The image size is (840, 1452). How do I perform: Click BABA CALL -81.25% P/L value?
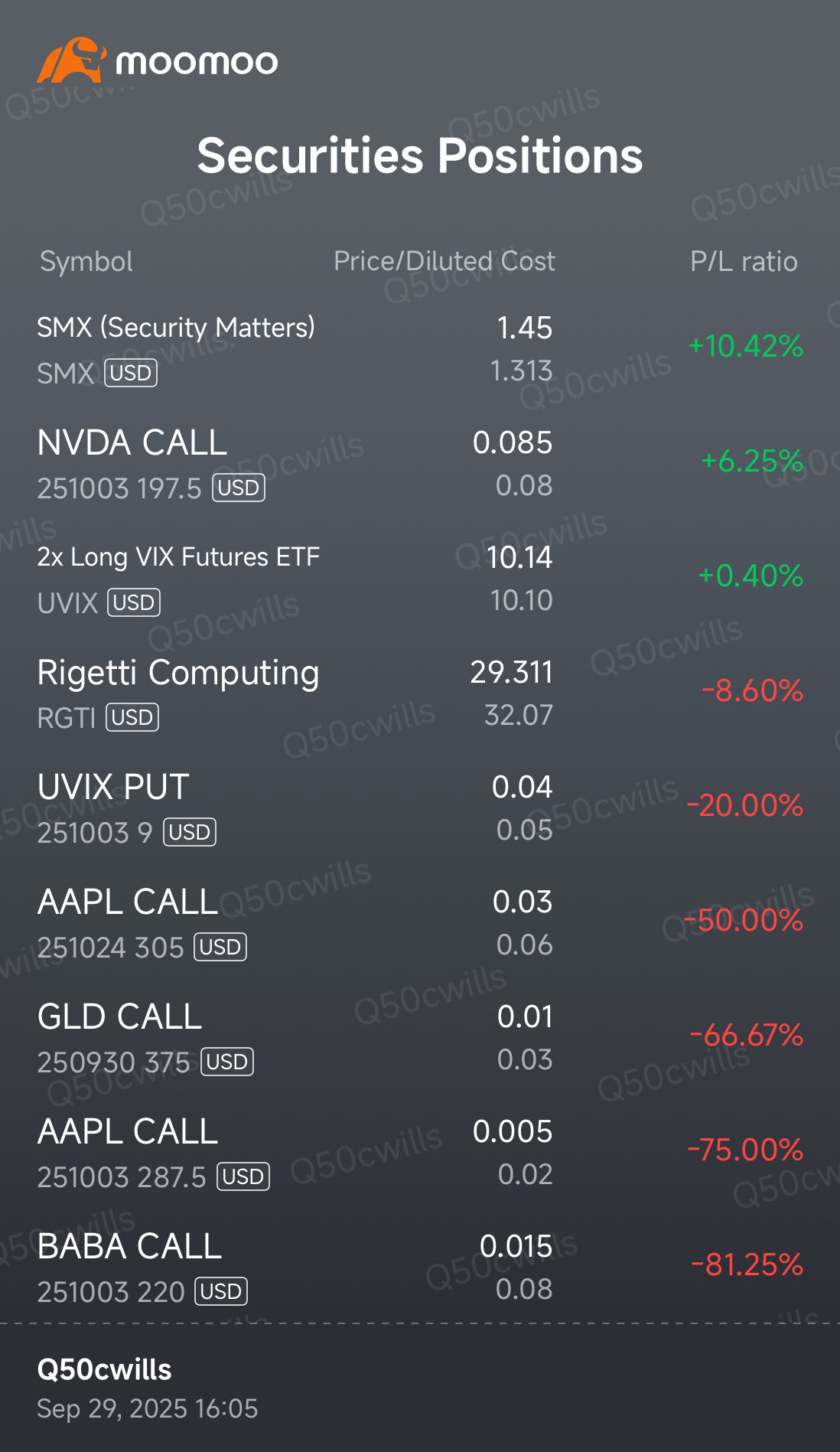747,1264
